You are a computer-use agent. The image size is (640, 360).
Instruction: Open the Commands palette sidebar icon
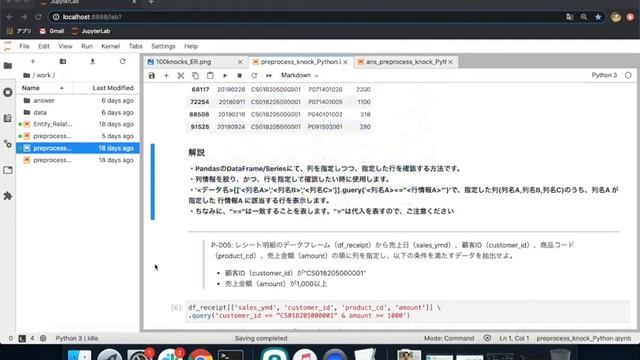8,118
